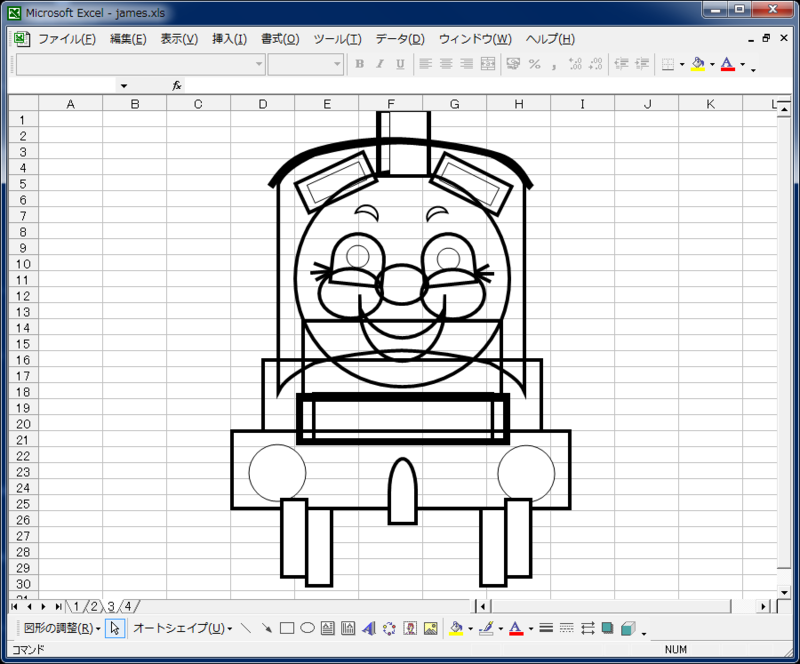Expand the formatting toolbar Fill Color arrow

pos(712,64)
